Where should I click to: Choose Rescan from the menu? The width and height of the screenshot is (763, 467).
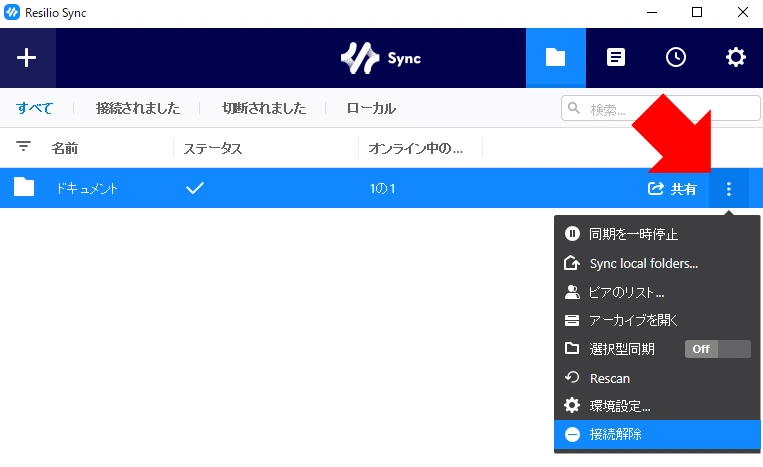tap(657, 378)
